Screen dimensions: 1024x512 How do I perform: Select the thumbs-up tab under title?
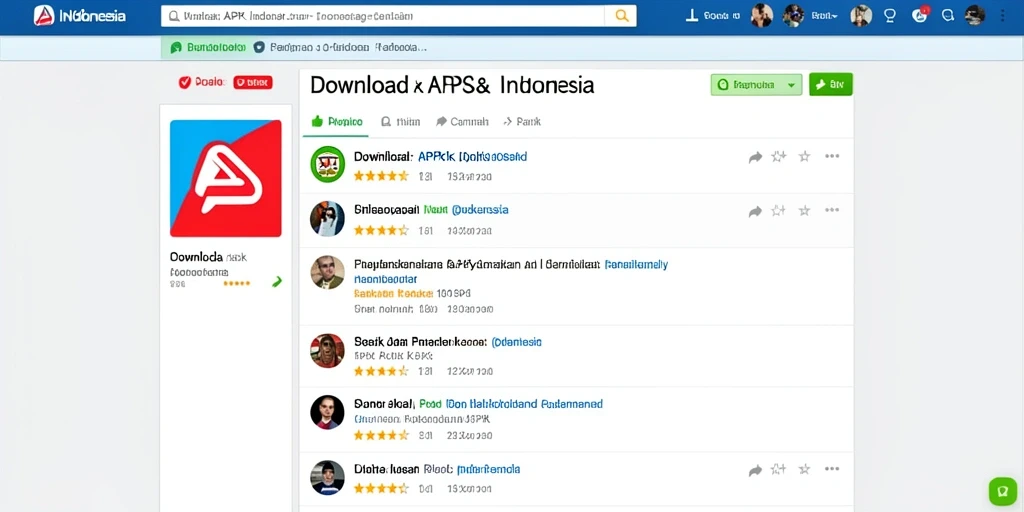pos(336,121)
